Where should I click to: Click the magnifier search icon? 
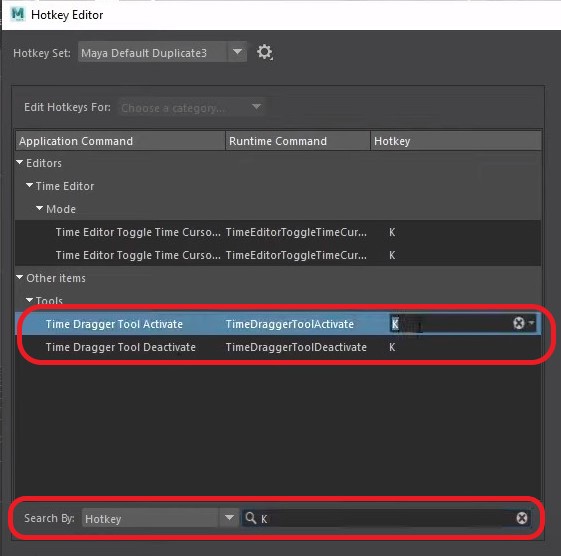point(251,518)
